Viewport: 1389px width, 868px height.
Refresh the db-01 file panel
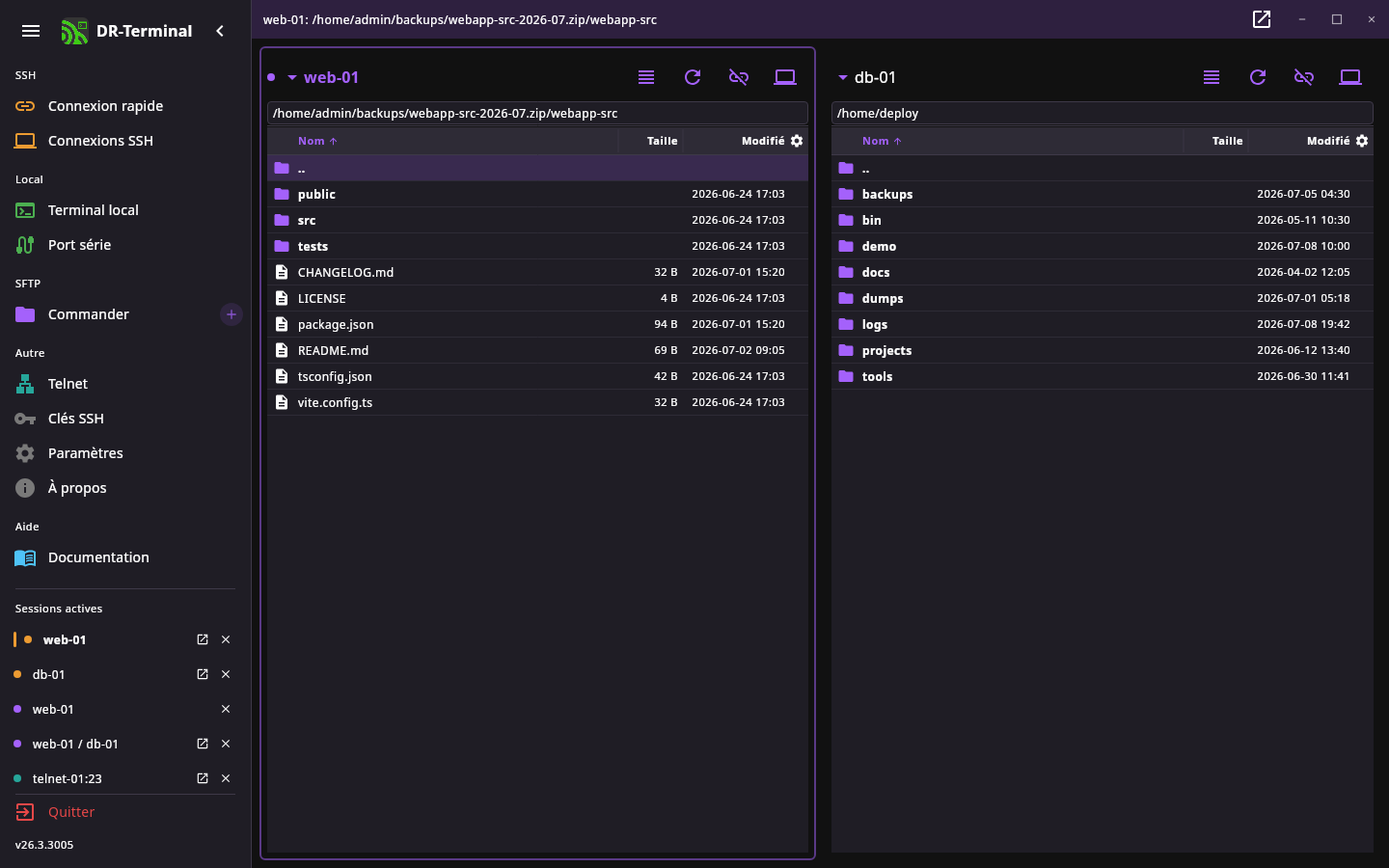1258,77
